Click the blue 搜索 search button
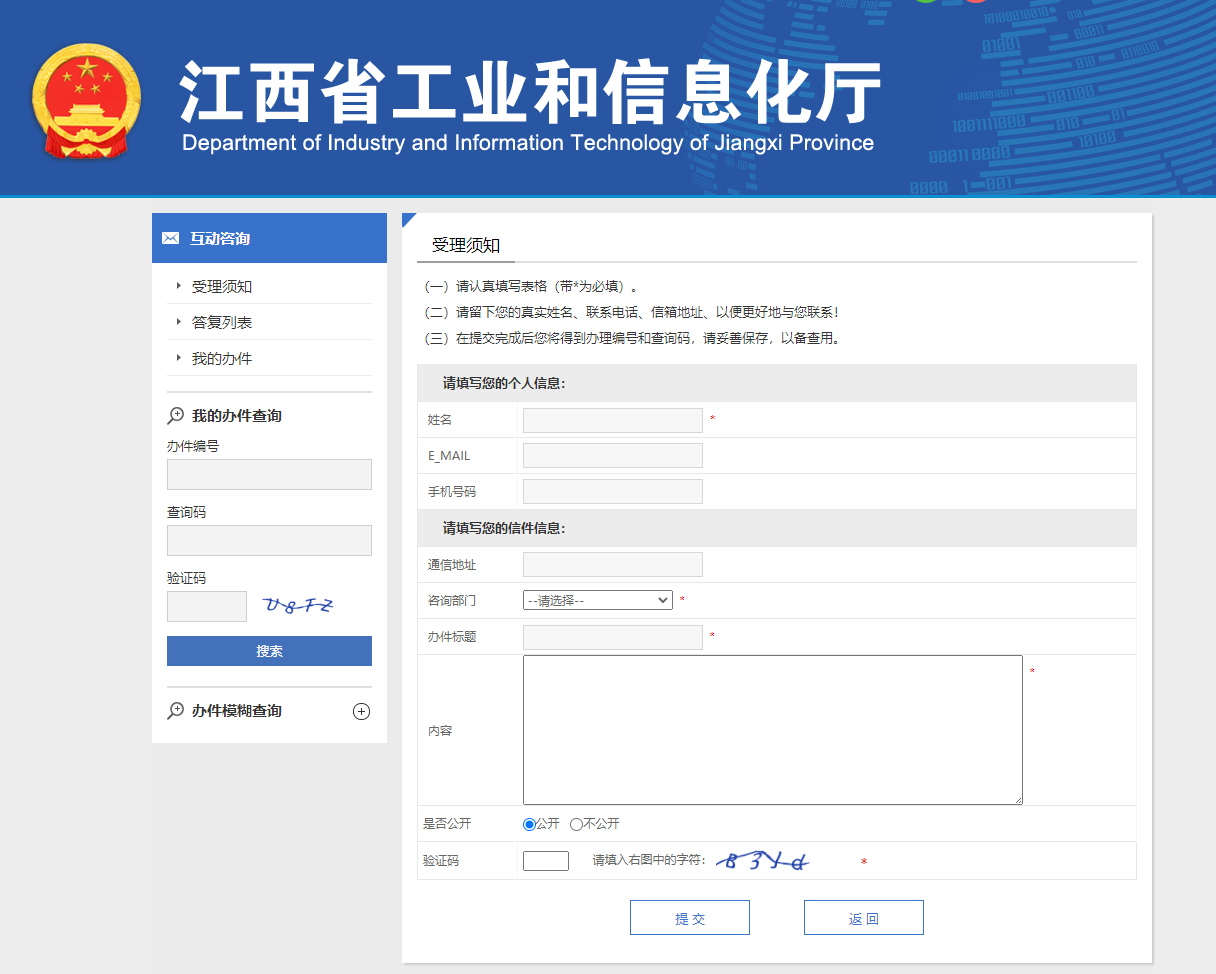Screen dimensions: 1216x974 pos(269,651)
